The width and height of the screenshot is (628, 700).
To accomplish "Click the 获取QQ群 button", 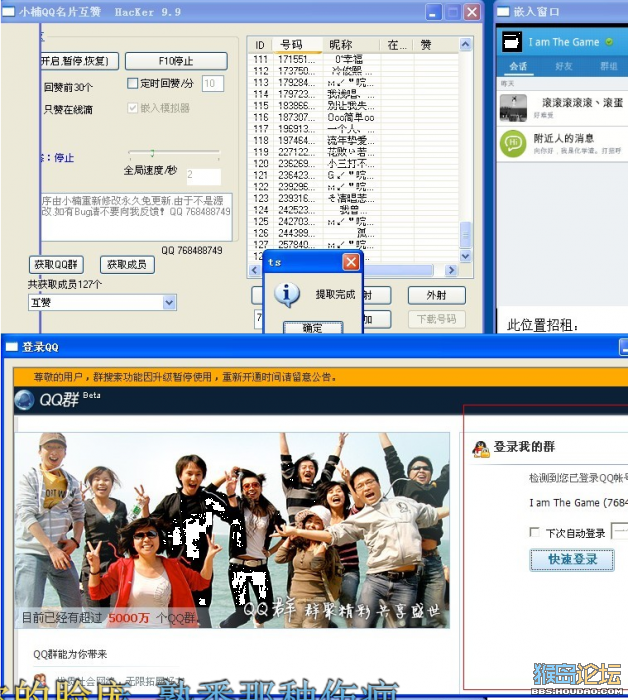I will click(x=56, y=265).
